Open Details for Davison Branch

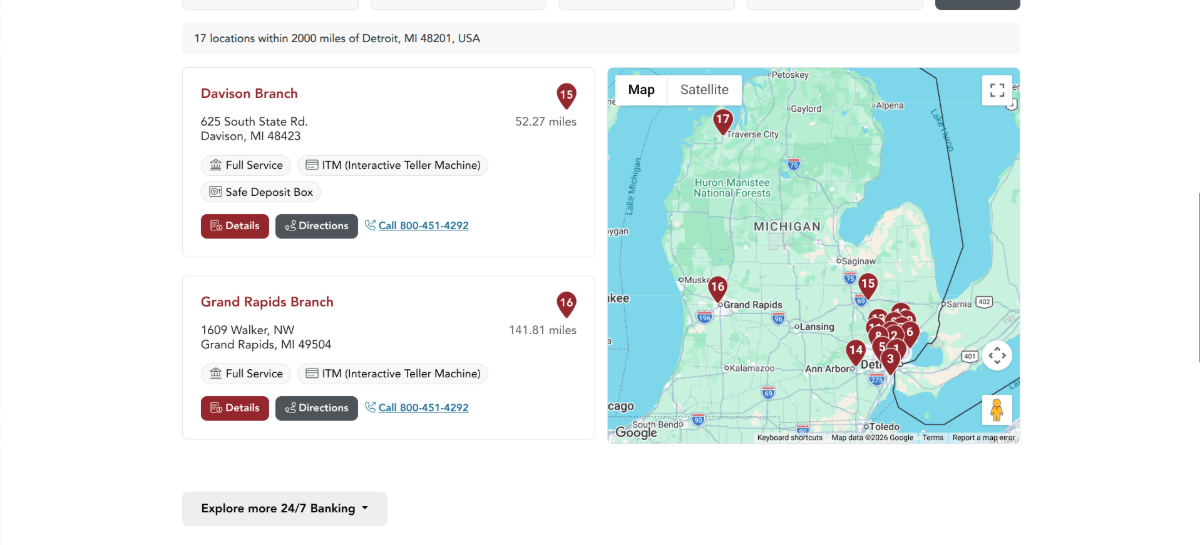[235, 226]
